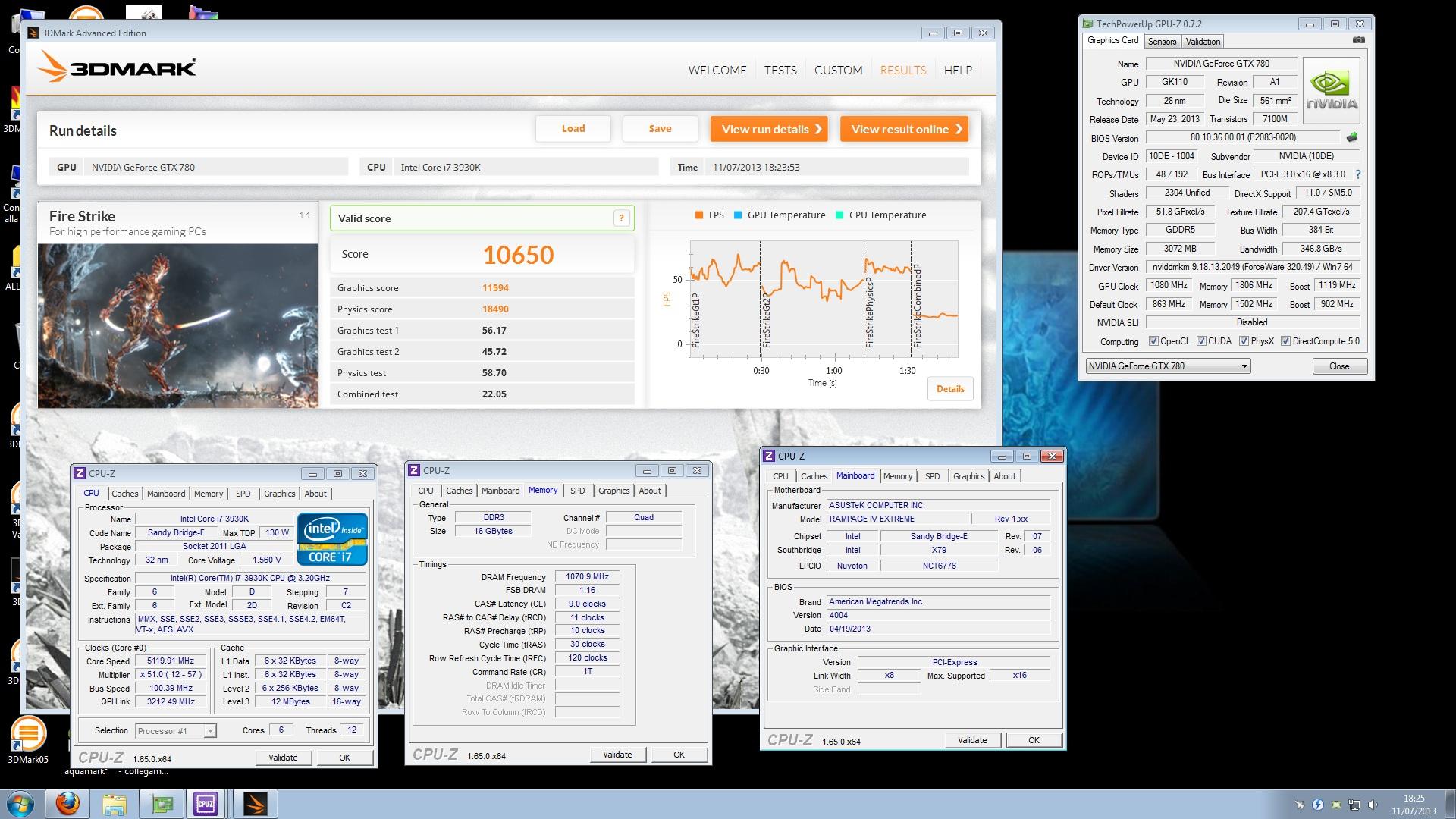Click the NVIDIA logo in GPU-Z
This screenshot has height=819, width=1456.
(1332, 90)
